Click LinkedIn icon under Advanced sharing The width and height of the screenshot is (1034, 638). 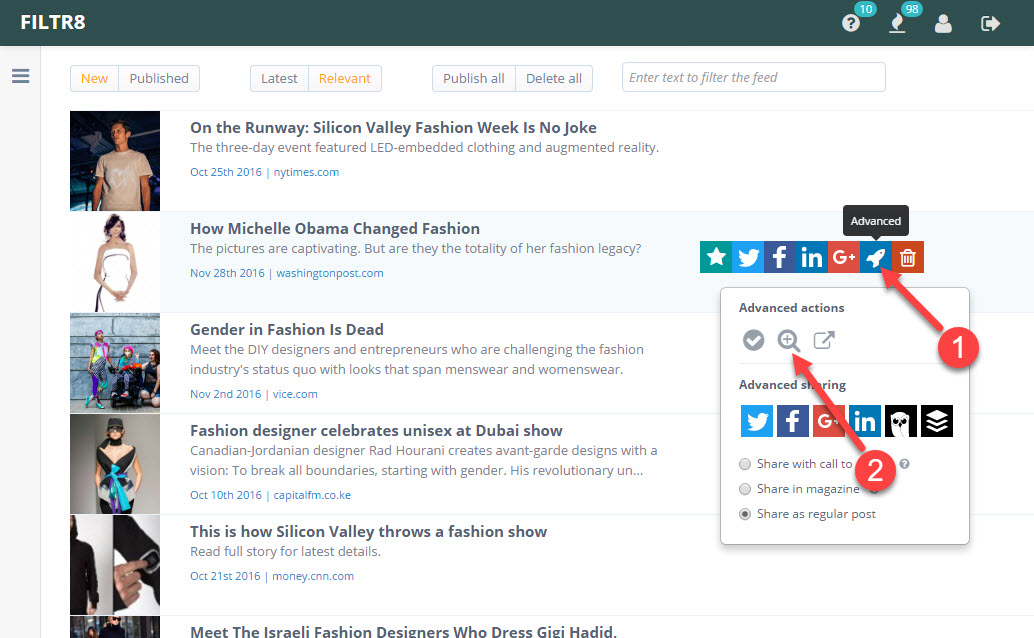[x=865, y=421]
